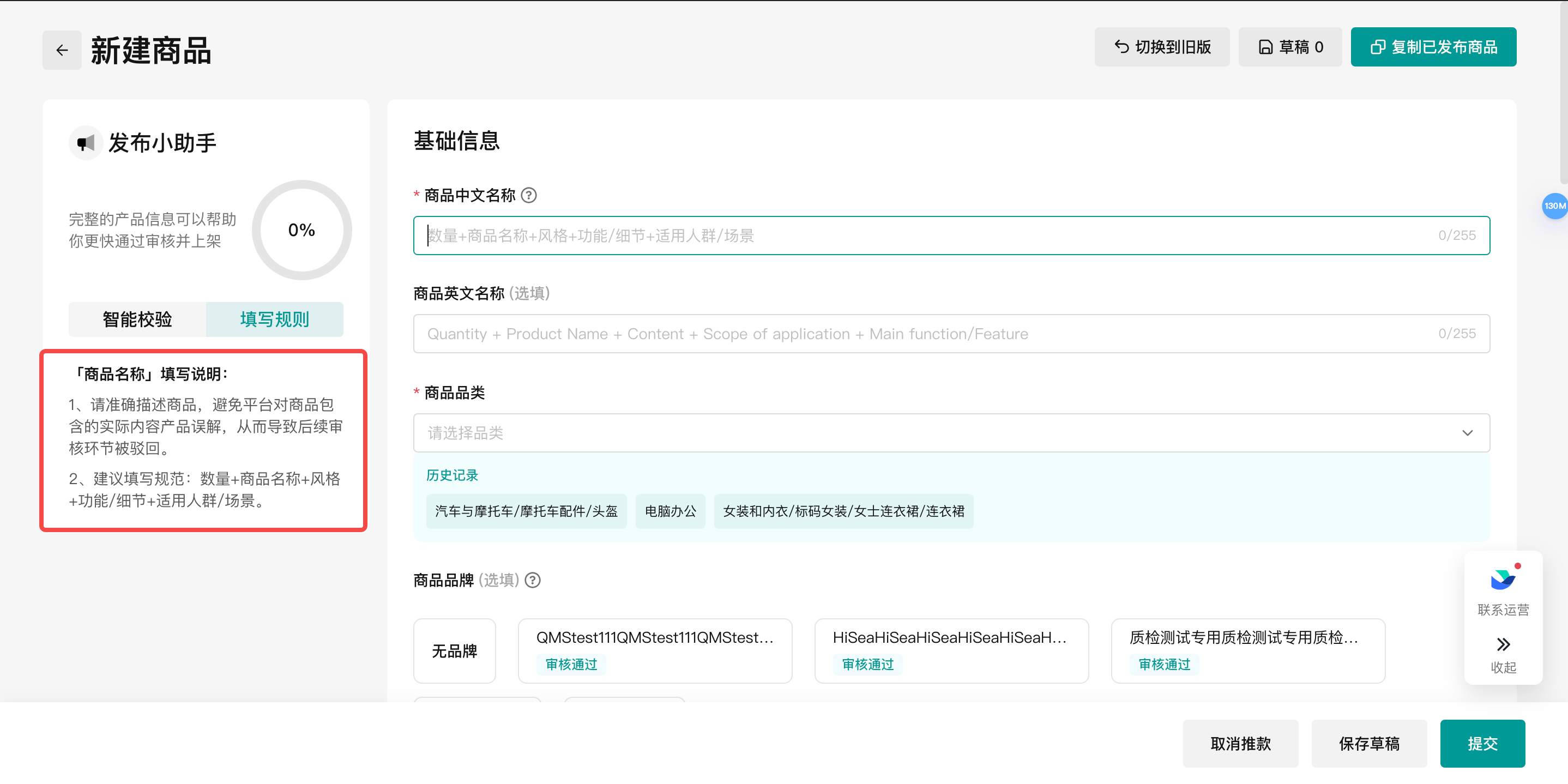Click 审核通过 tag under 质检测试专用 brand
Viewport: 1568px width, 784px height.
[1164, 664]
